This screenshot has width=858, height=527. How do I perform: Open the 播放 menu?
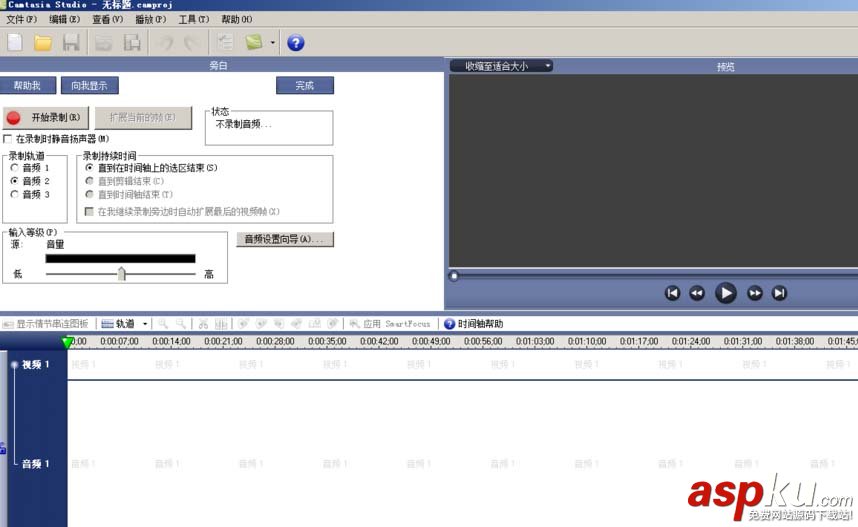pos(150,19)
